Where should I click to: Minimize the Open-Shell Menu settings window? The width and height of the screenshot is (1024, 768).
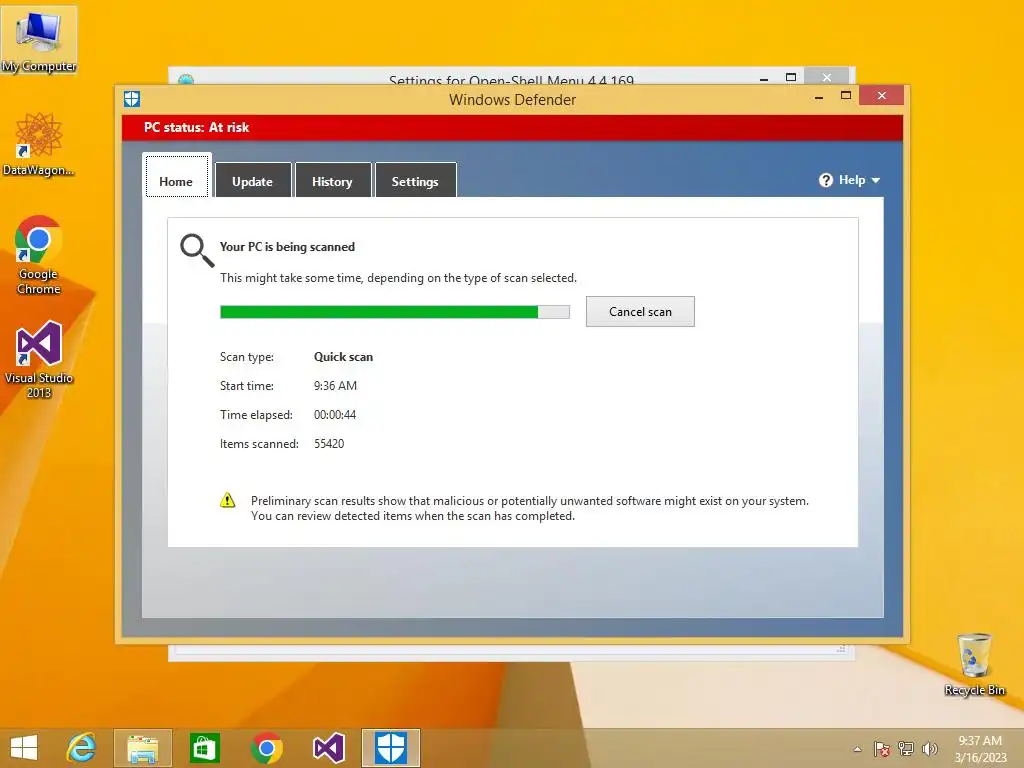[764, 78]
